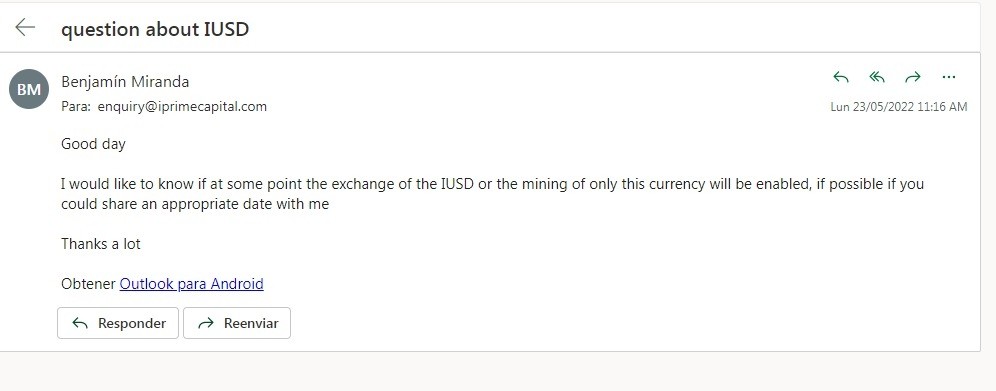The width and height of the screenshot is (996, 391).
Task: Click the curved arrow inside Responder button
Action: click(80, 323)
